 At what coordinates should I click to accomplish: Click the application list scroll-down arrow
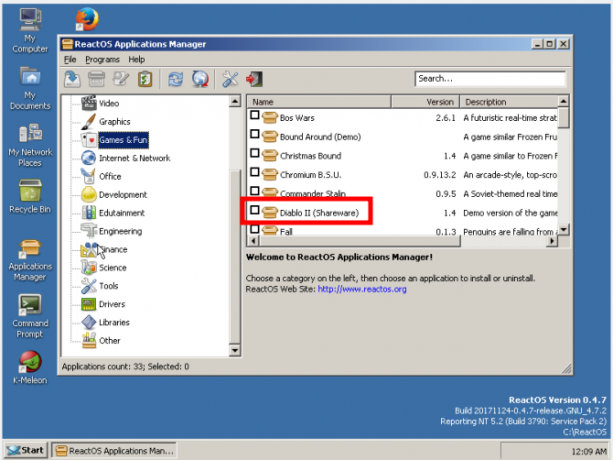coord(563,229)
